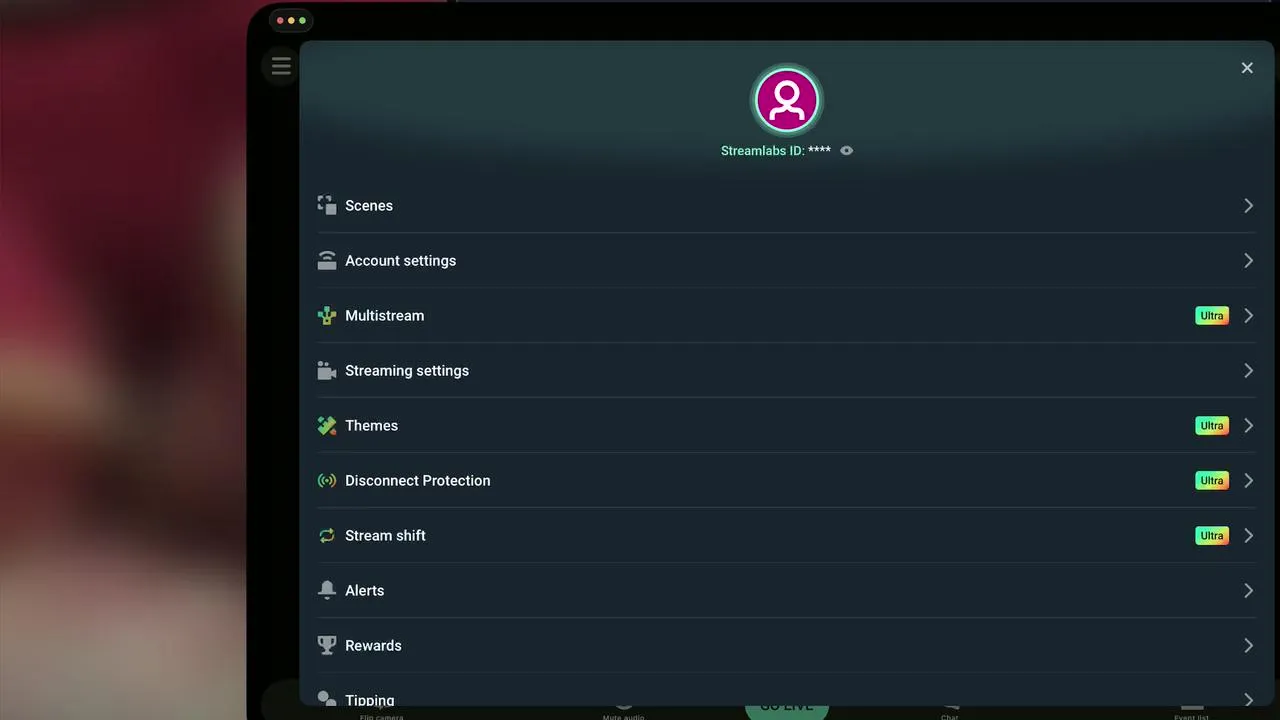Image resolution: width=1280 pixels, height=720 pixels.
Task: Close the settings panel with X
Action: pyautogui.click(x=1247, y=68)
